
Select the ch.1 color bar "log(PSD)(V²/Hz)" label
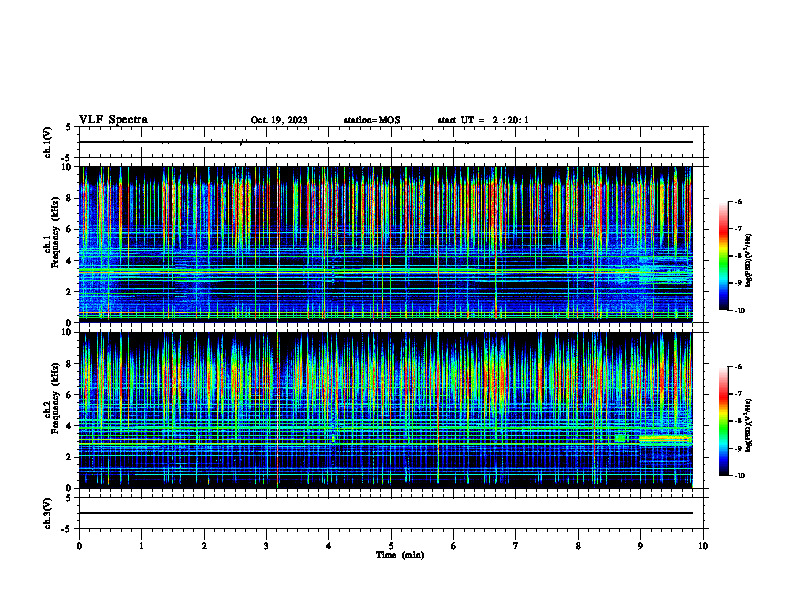749,261
